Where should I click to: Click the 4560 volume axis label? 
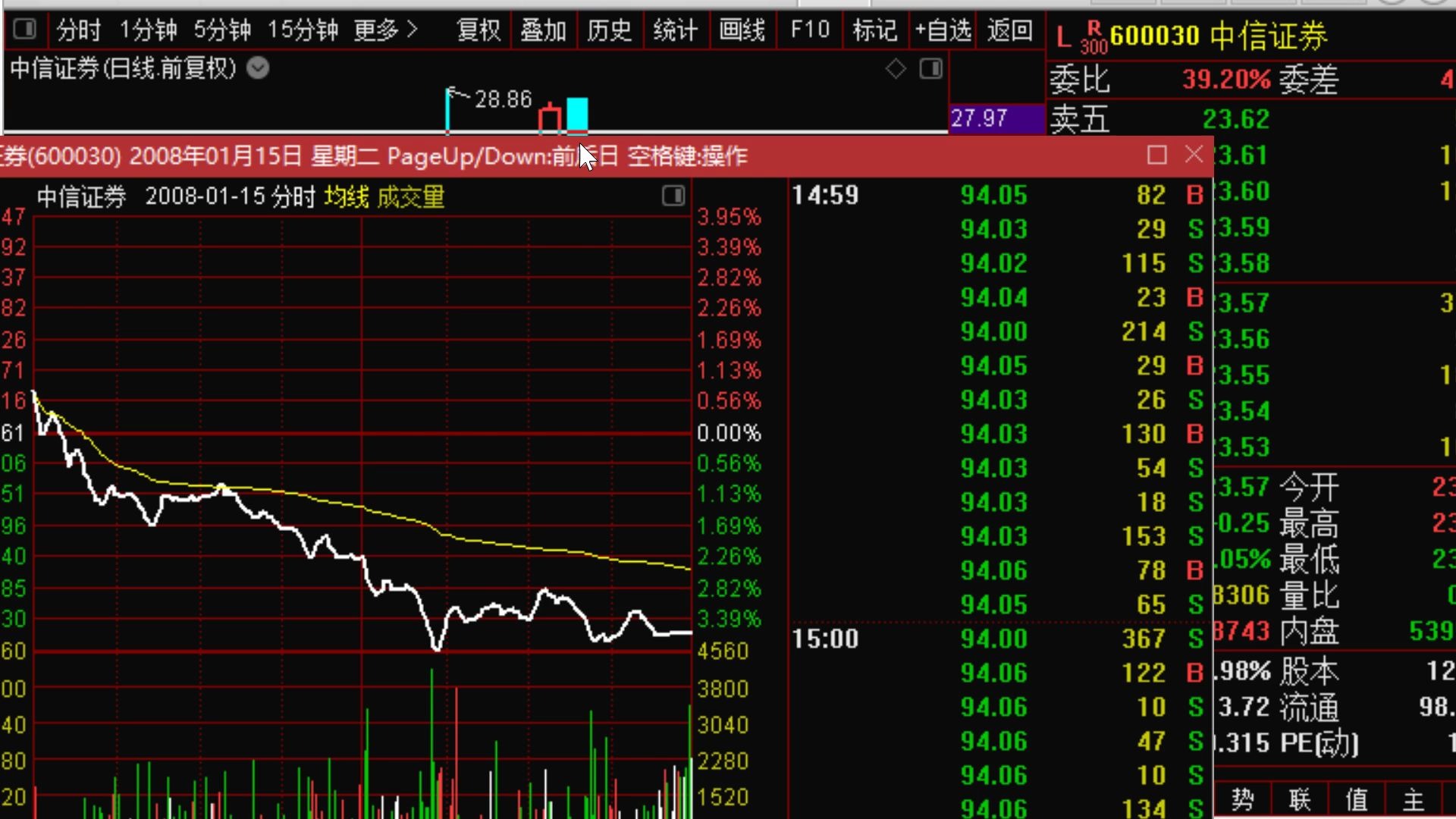pyautogui.click(x=723, y=651)
